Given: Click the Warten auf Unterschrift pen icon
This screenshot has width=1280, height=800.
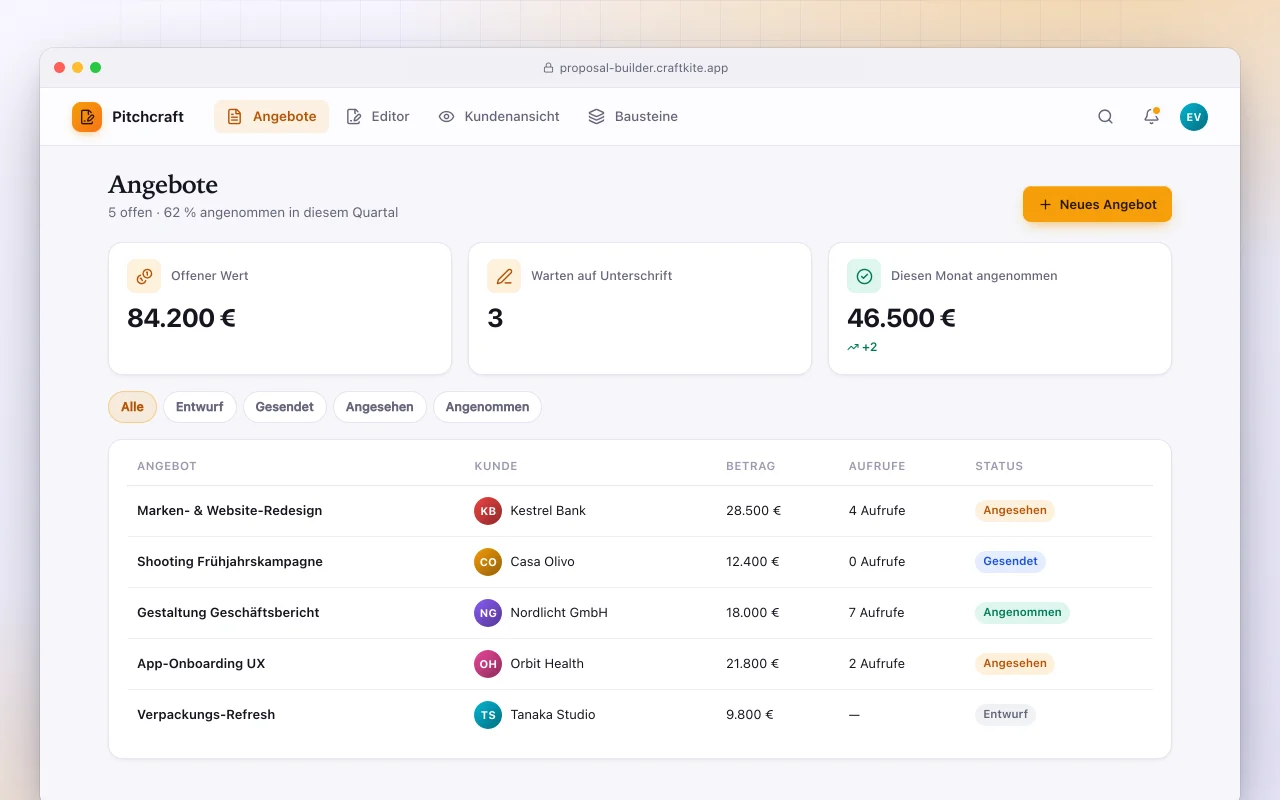Looking at the screenshot, I should 504,276.
